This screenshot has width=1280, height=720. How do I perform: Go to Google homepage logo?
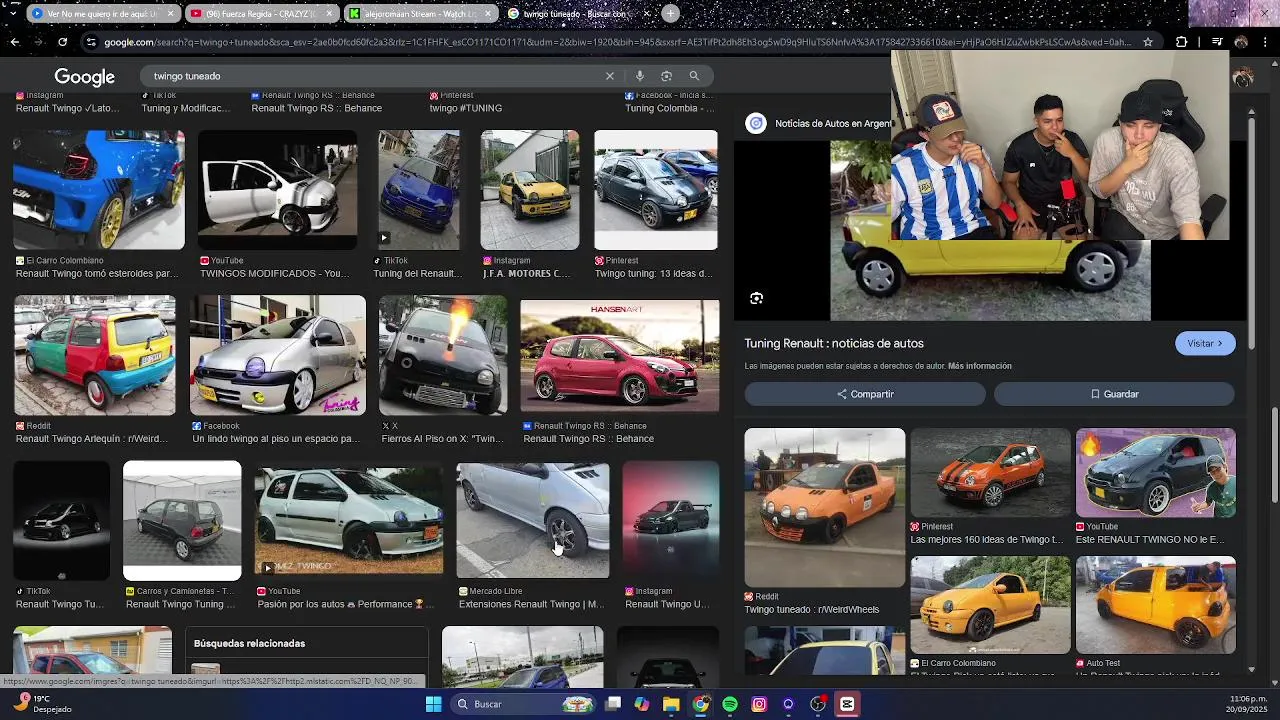(84, 77)
